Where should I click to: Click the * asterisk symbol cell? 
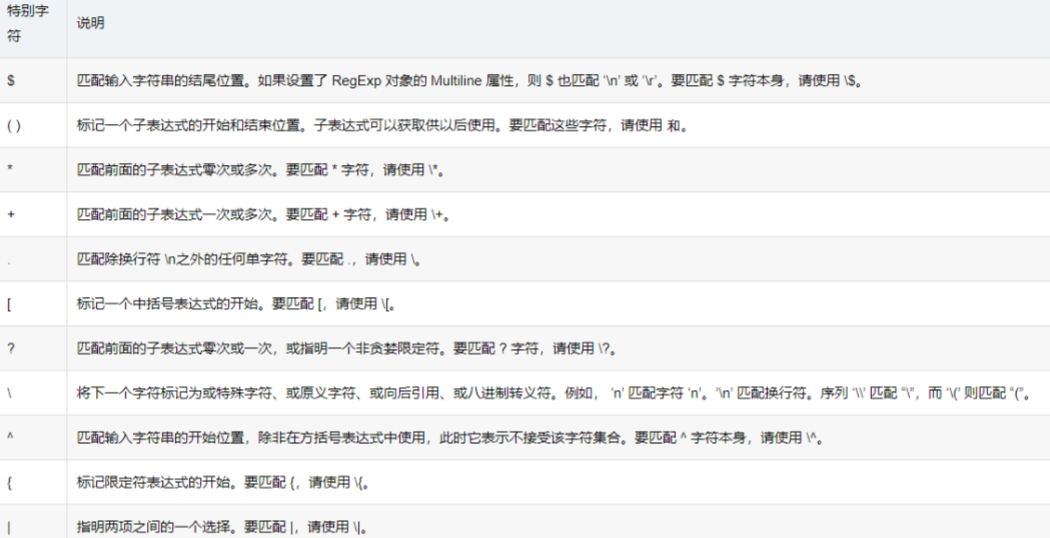10,171
